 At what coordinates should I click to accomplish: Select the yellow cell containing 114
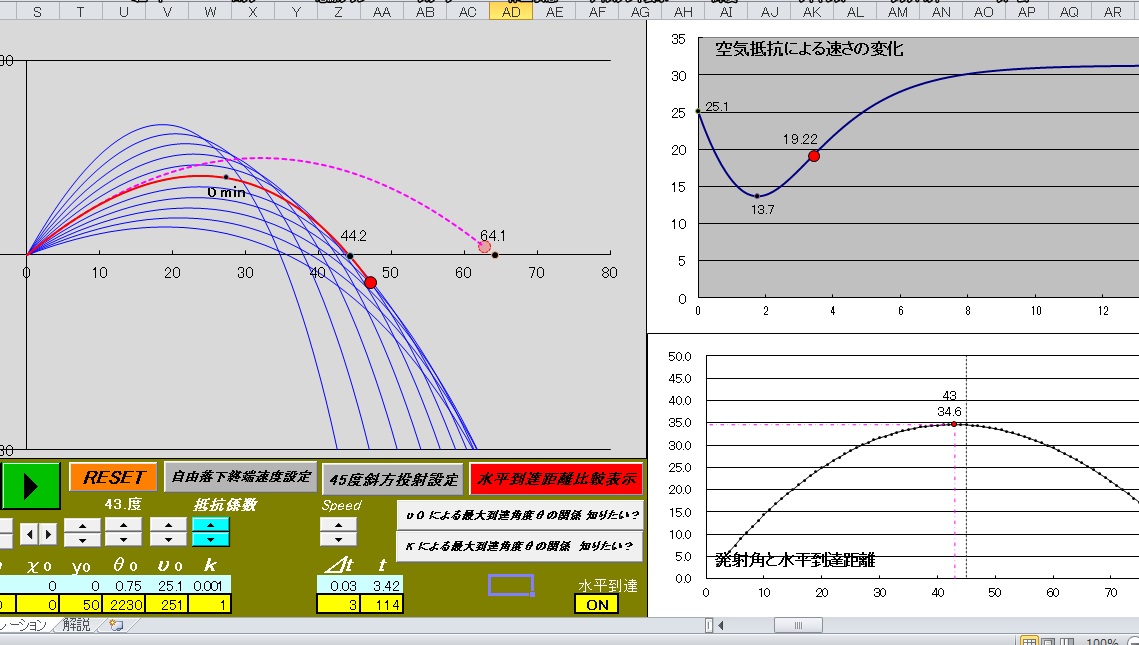tap(381, 604)
